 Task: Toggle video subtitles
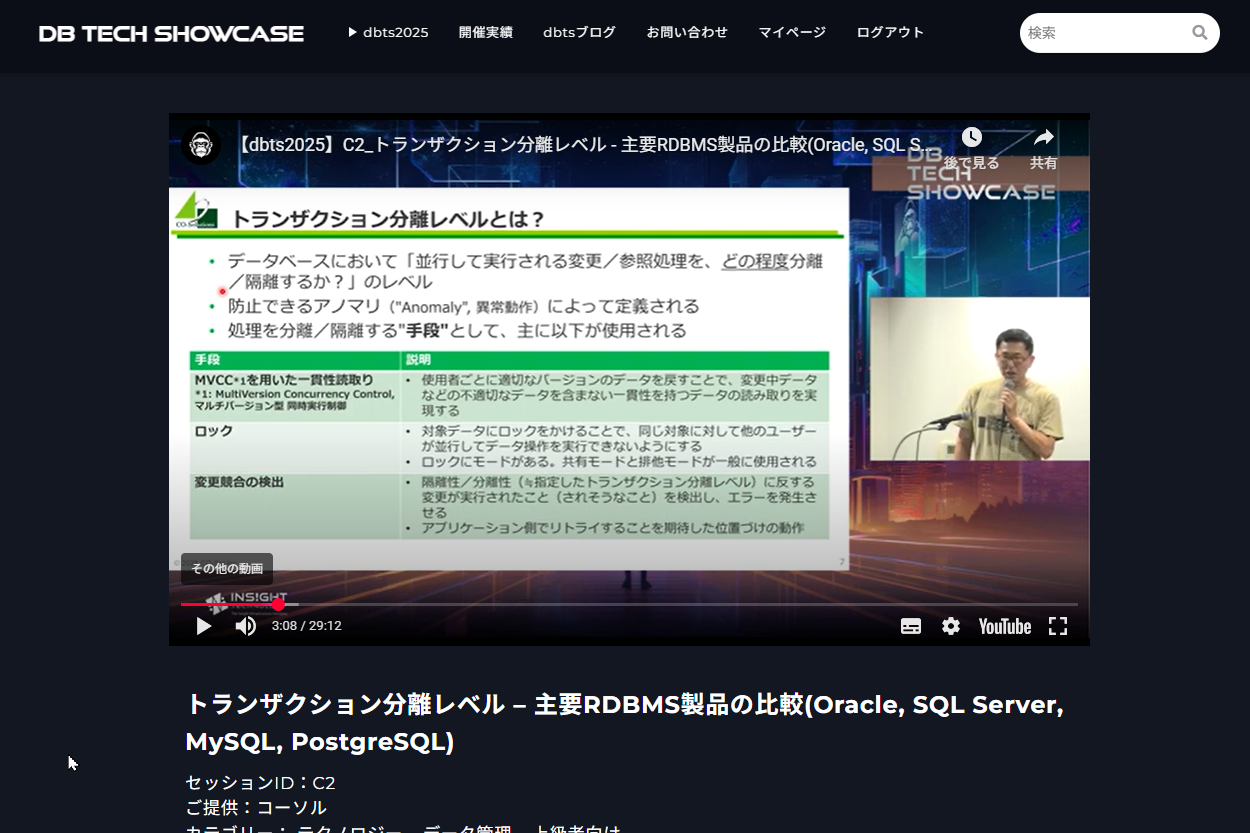pos(911,626)
